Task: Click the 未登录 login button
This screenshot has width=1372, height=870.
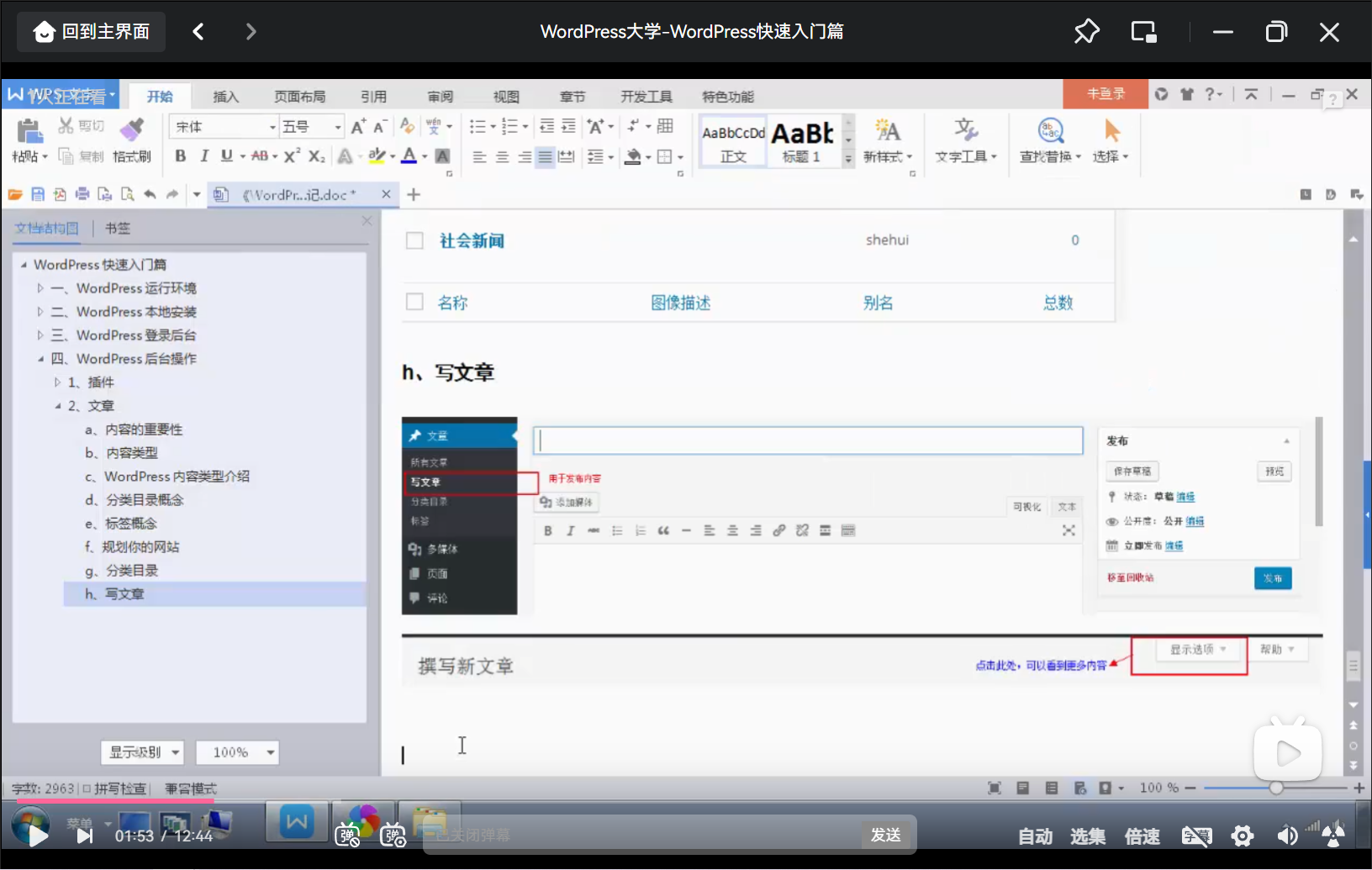Action: point(1106,94)
